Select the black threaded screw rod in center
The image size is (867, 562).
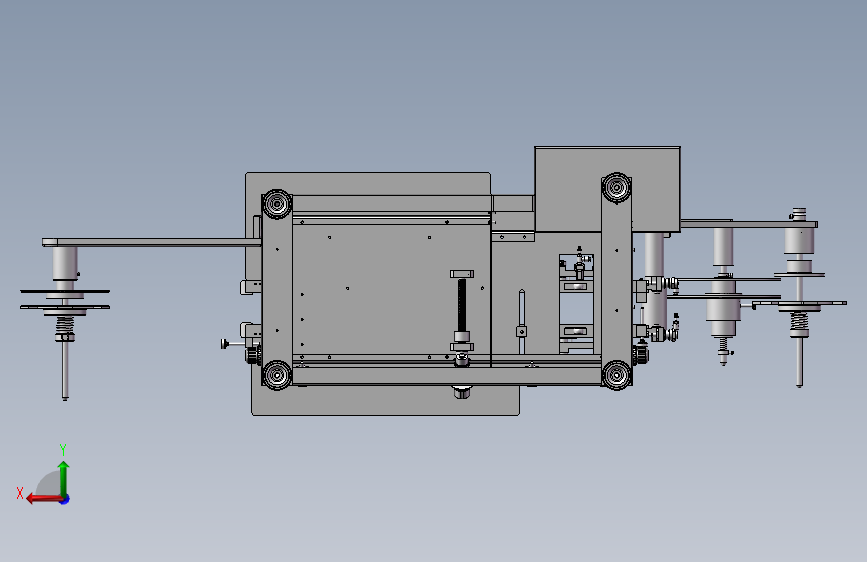(461, 306)
